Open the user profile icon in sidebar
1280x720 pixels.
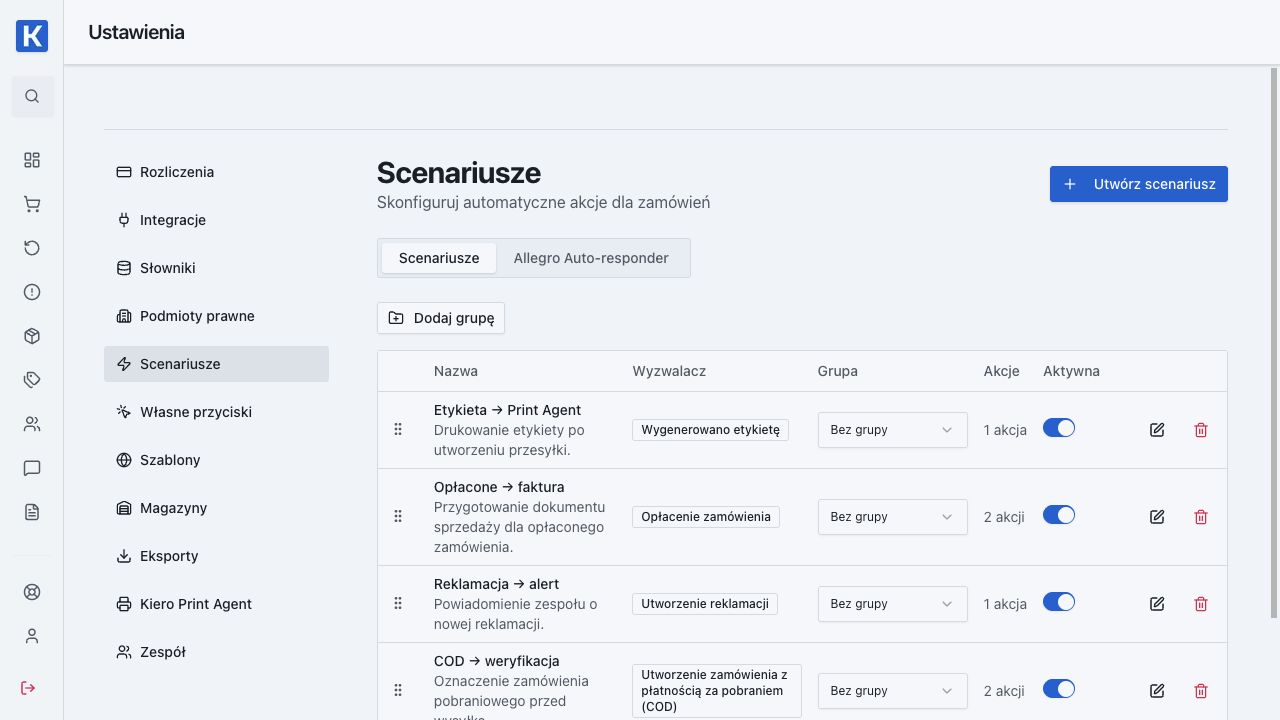click(x=32, y=636)
